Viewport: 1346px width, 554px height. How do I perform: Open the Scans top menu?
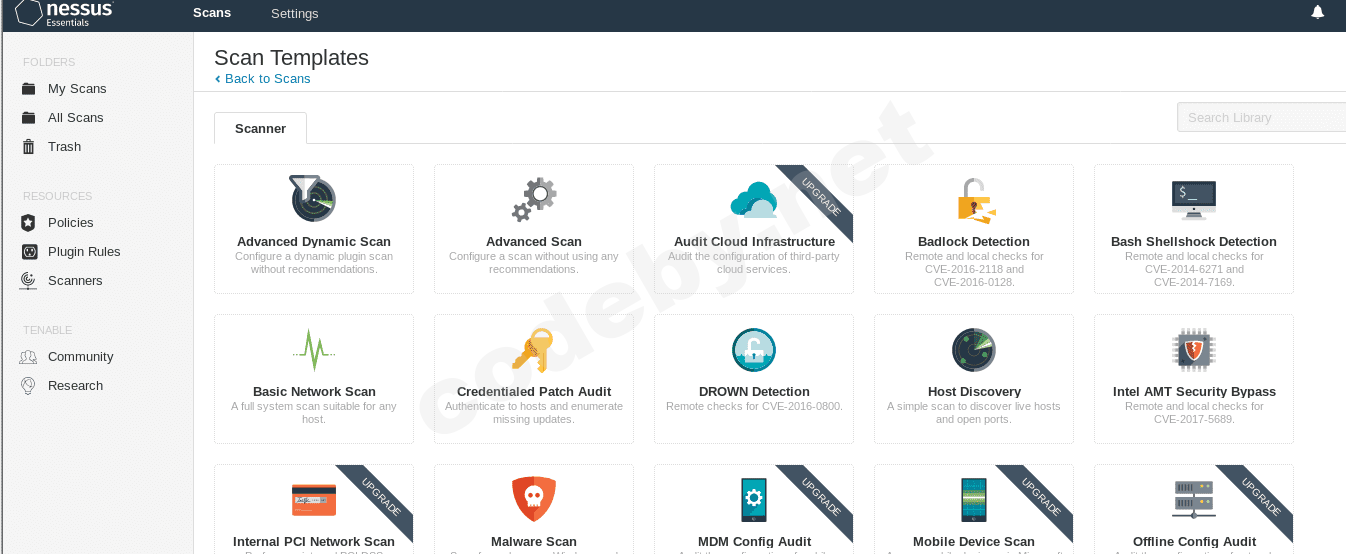pyautogui.click(x=212, y=13)
